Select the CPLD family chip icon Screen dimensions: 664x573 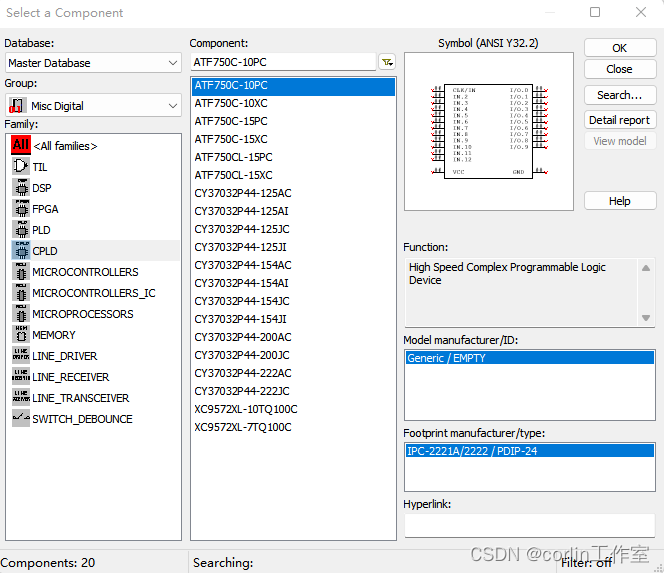point(21,251)
